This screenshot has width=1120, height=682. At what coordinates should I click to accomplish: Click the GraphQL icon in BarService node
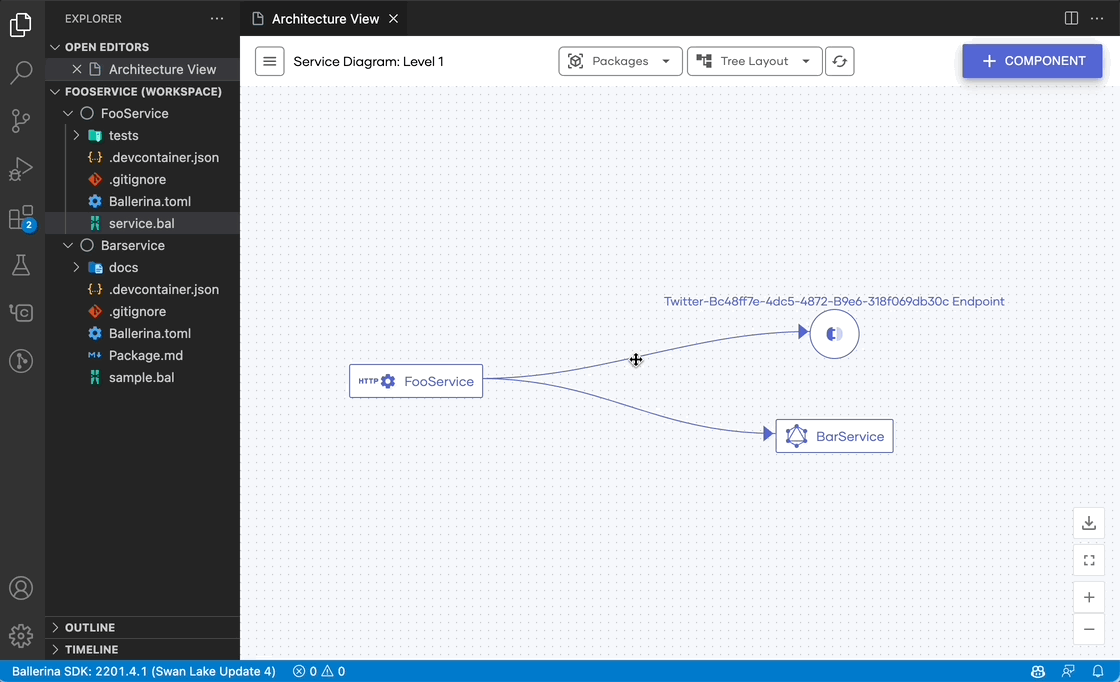(x=796, y=436)
